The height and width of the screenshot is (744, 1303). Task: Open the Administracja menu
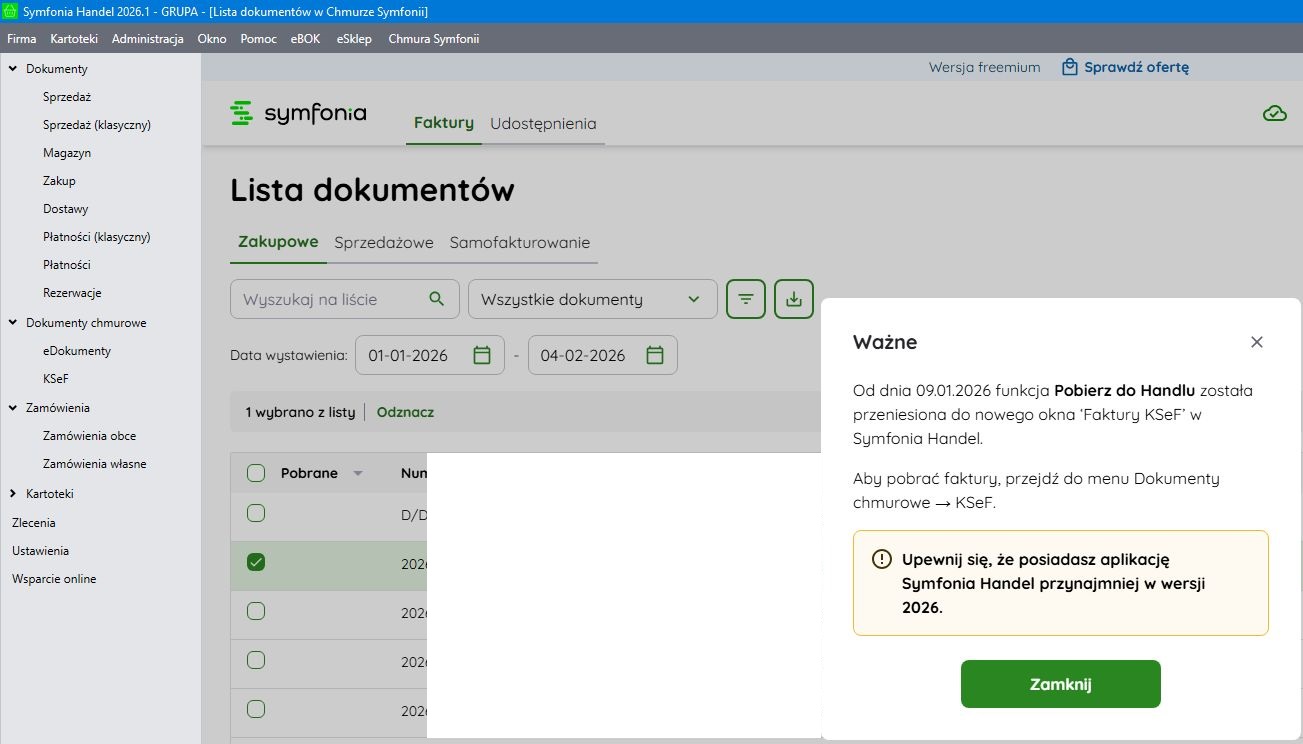click(147, 39)
